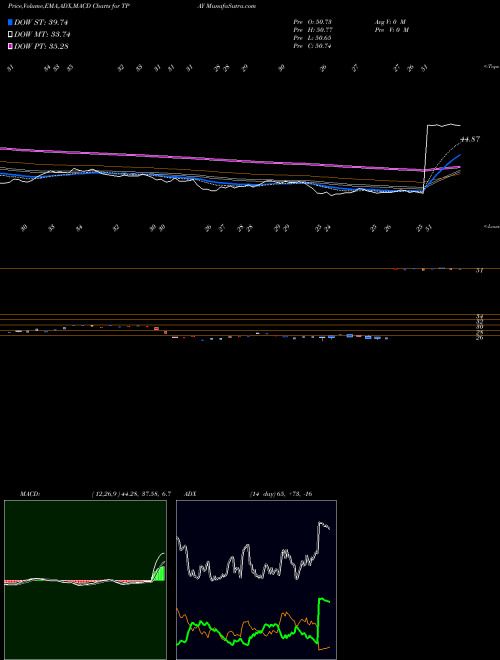Click the Tops label at right edge
Image resolution: width=500 pixels, height=660 pixels.
point(491,67)
